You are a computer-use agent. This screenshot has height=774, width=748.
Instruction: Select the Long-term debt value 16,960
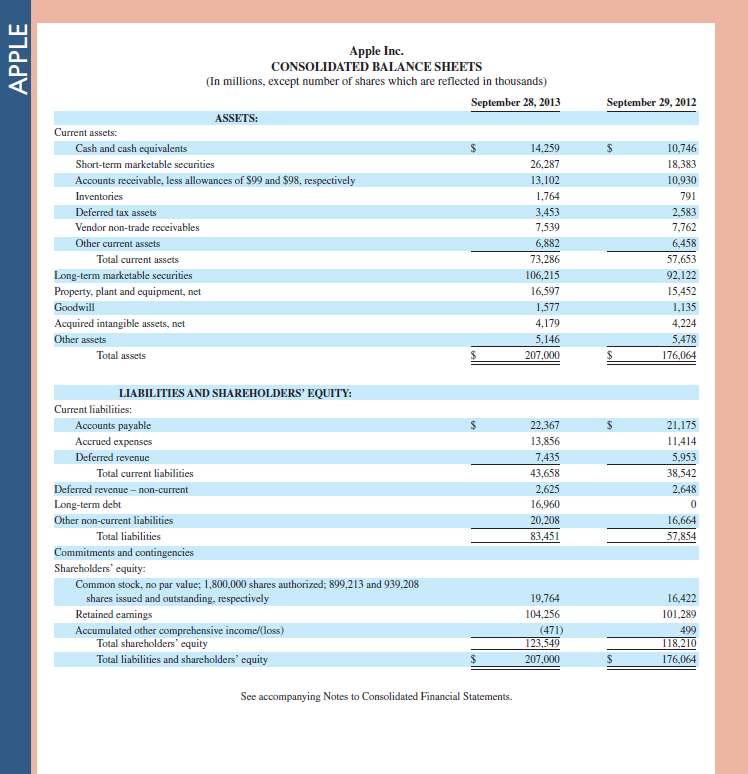pyautogui.click(x=544, y=505)
